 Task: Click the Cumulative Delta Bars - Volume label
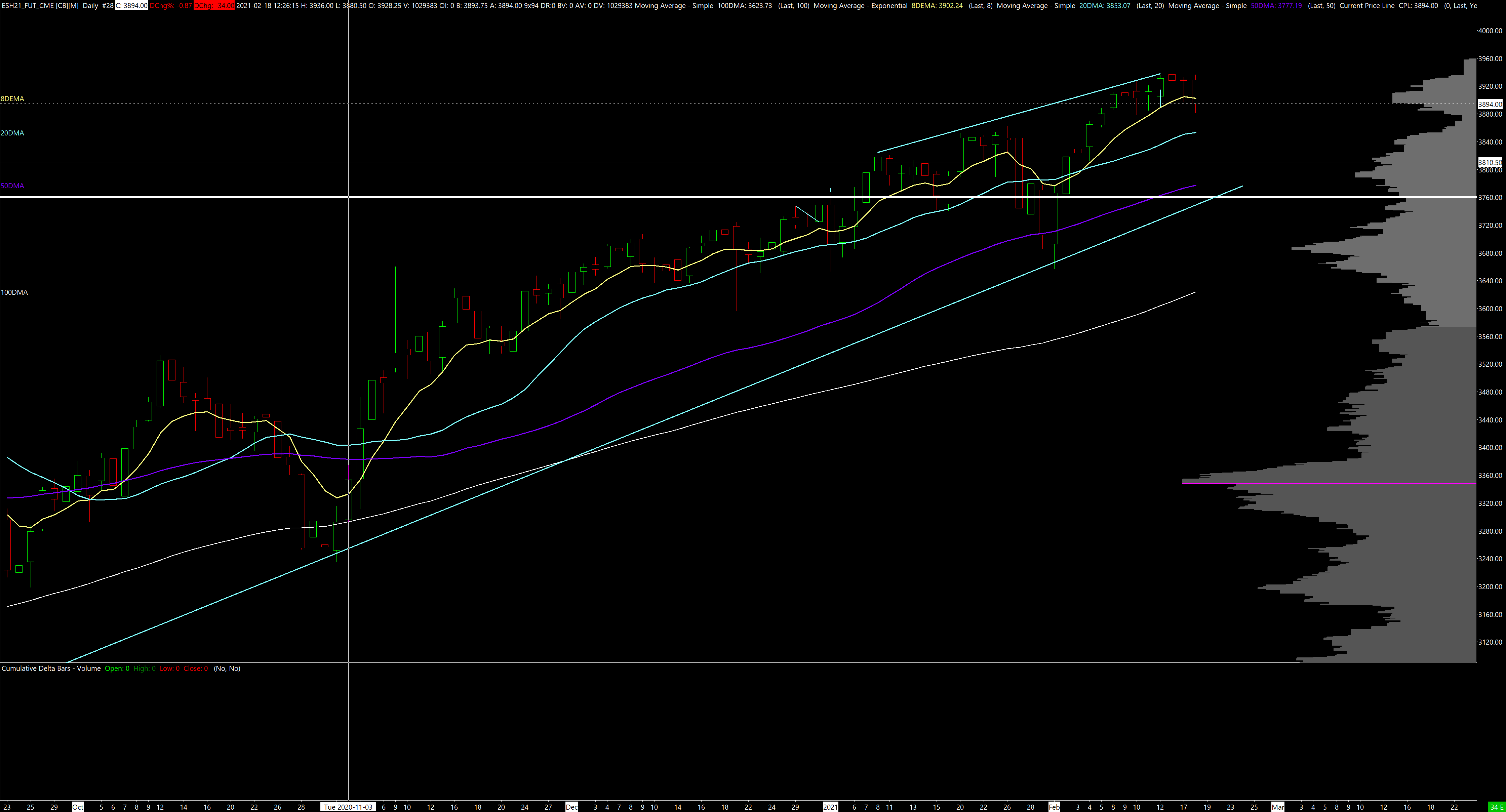51,668
